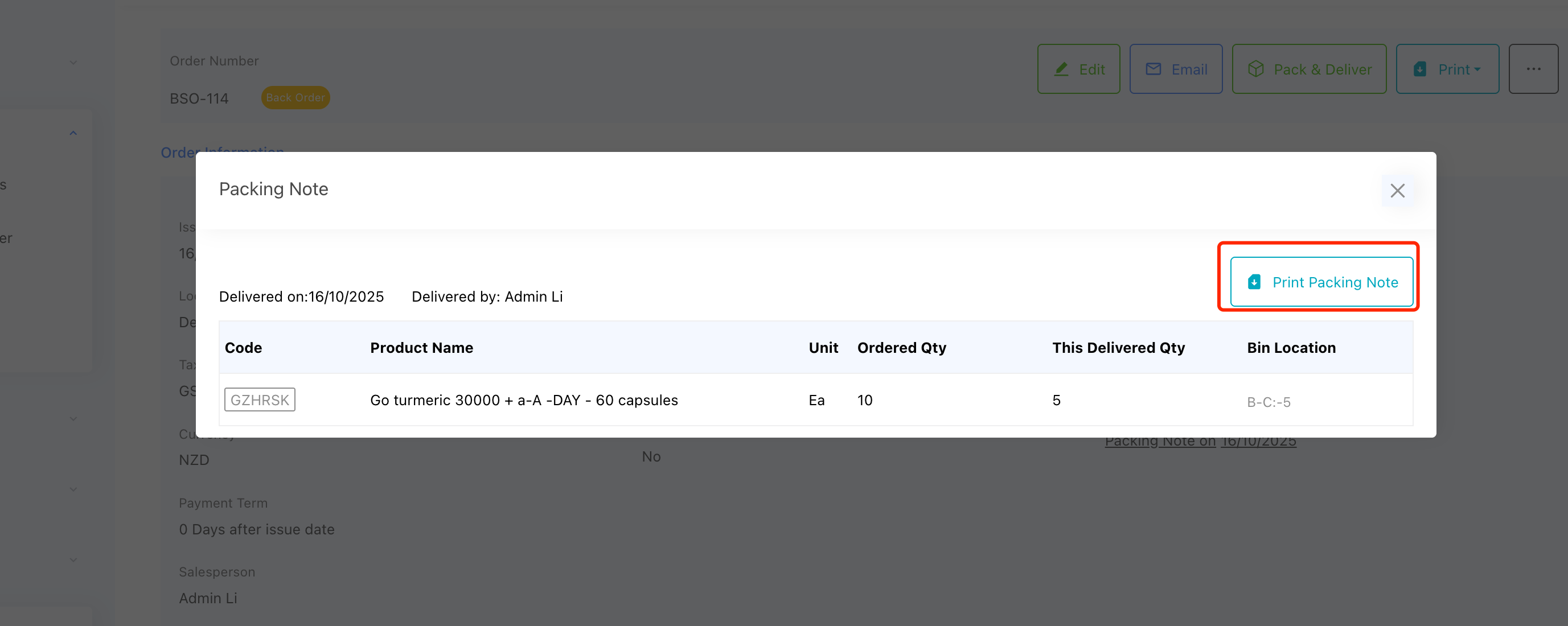The width and height of the screenshot is (1568, 626).
Task: Click the B-C:-5 bin location value
Action: (1268, 402)
